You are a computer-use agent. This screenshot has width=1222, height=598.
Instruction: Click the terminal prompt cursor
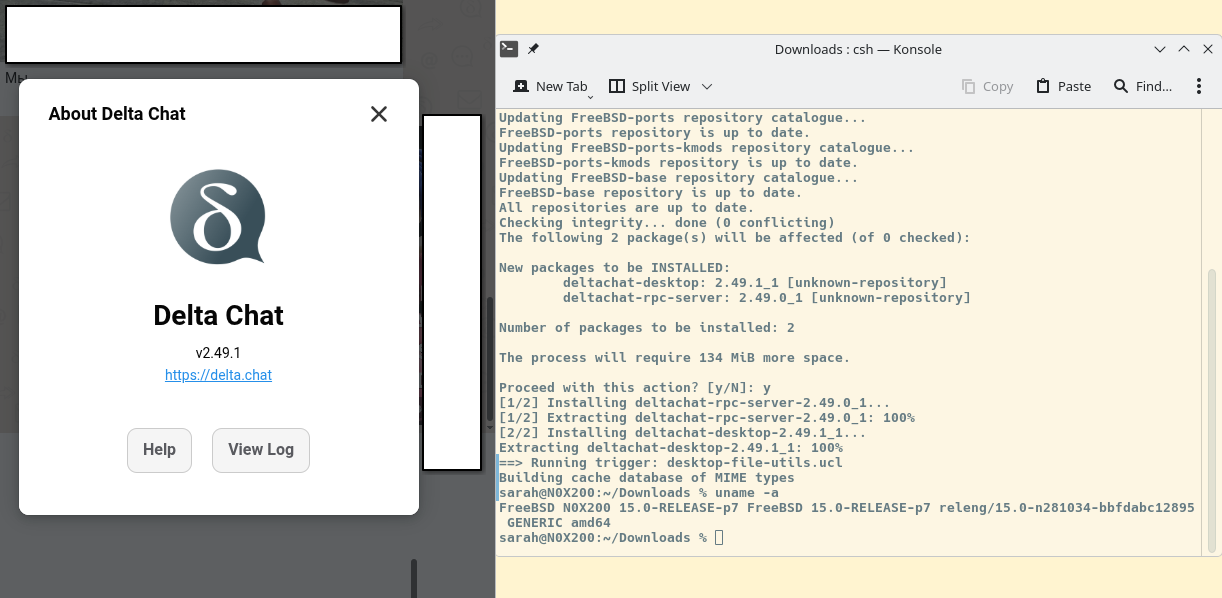pyautogui.click(x=719, y=538)
